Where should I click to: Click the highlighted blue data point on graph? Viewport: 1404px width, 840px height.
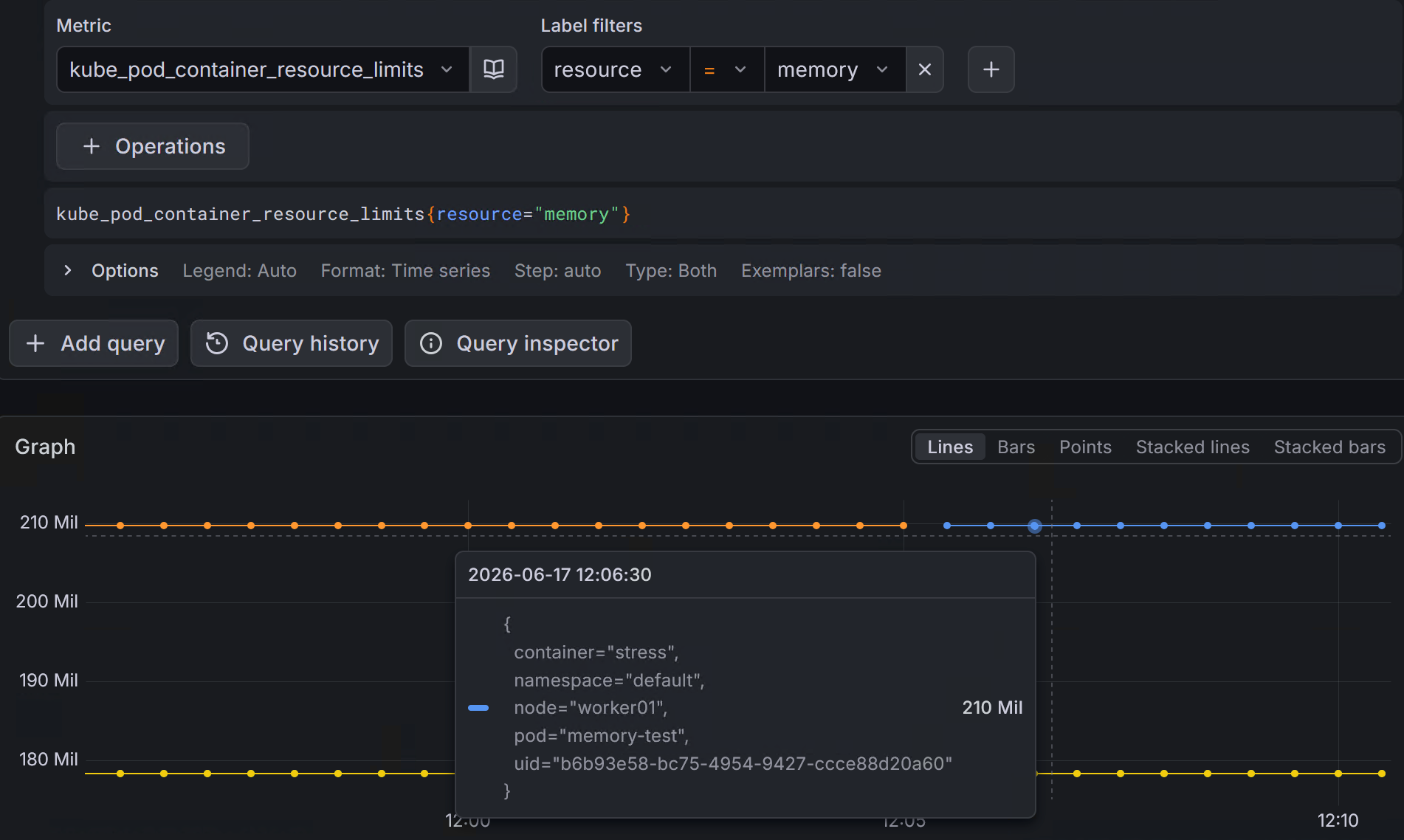click(1034, 526)
